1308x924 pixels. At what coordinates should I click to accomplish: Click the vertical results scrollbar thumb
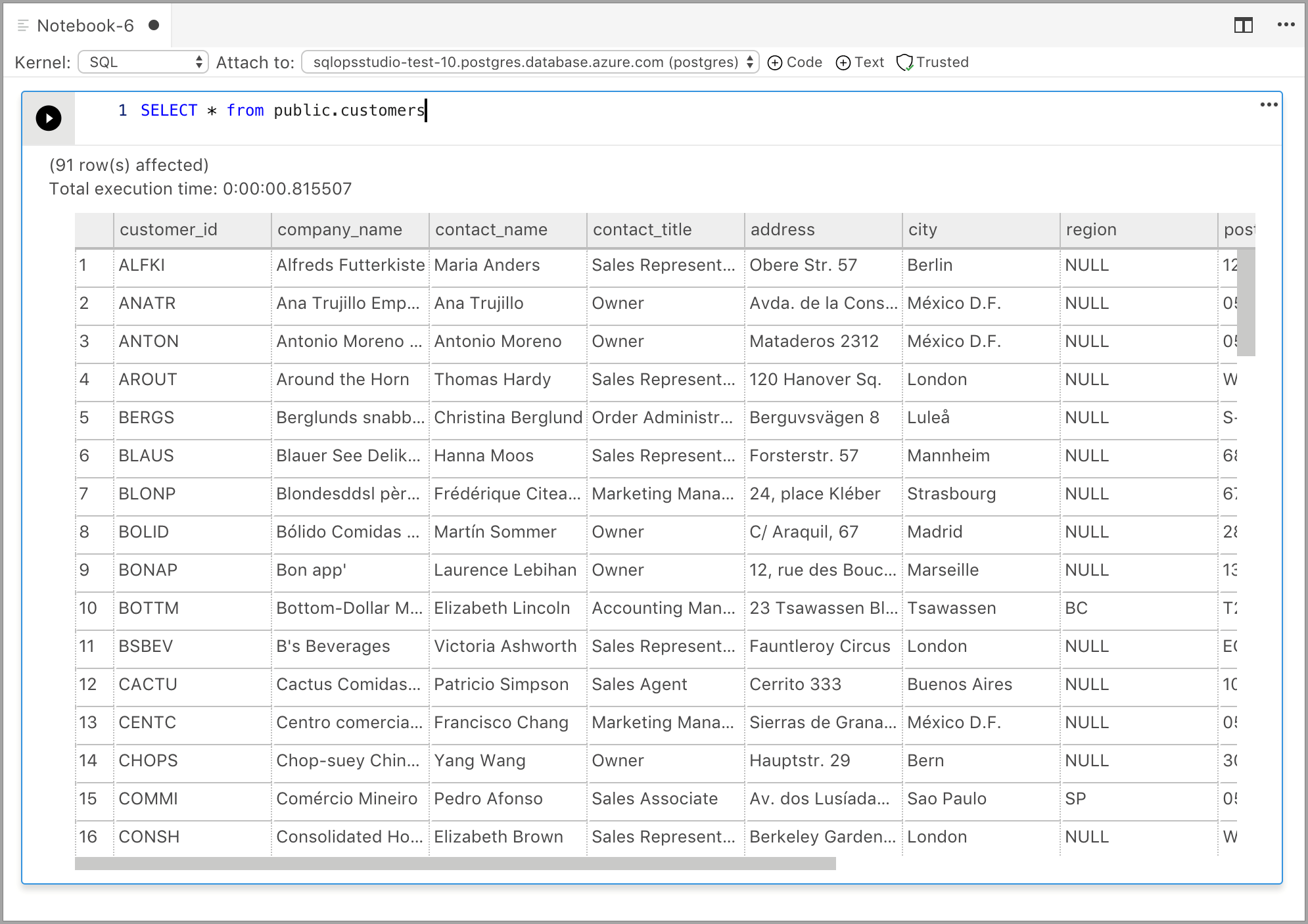click(1246, 302)
